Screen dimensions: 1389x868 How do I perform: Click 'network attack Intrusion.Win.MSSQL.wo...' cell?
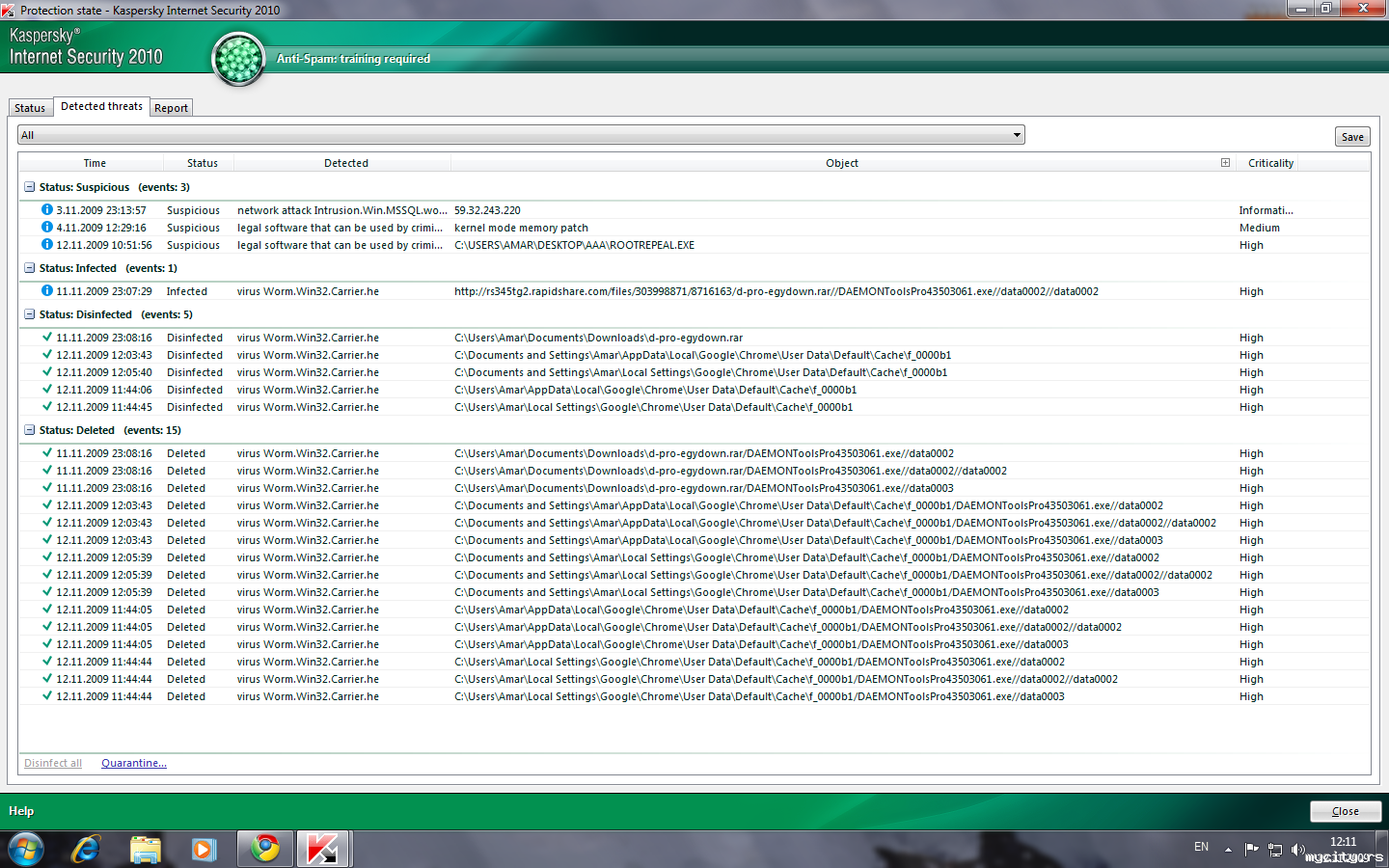click(342, 210)
